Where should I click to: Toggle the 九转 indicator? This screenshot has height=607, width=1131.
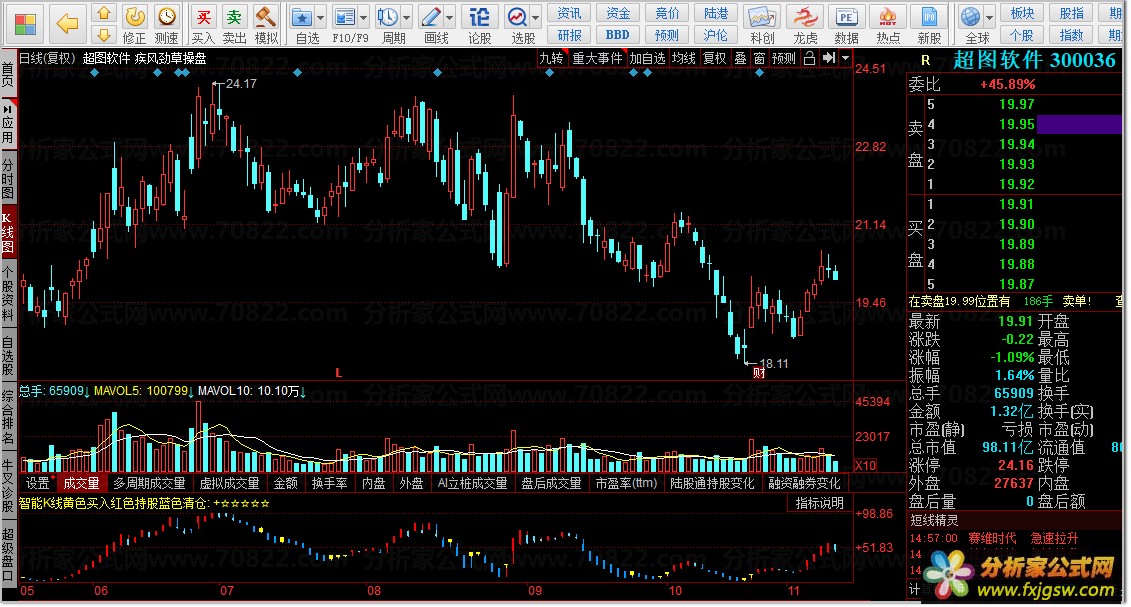tap(552, 58)
